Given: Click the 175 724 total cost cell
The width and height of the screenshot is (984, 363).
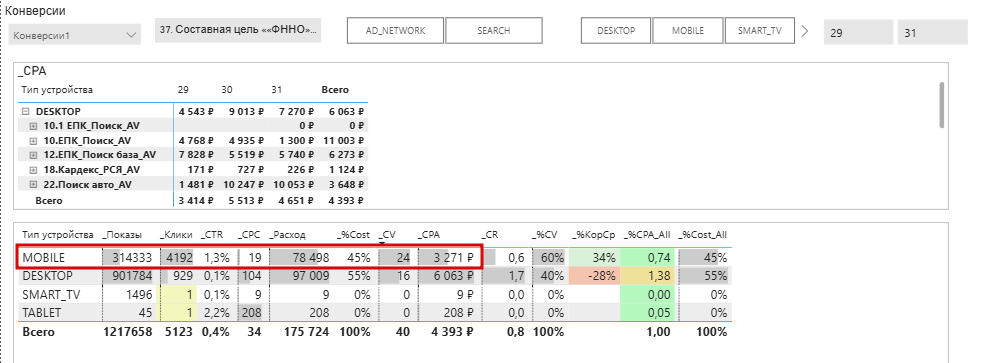Looking at the screenshot, I should pyautogui.click(x=306, y=332).
